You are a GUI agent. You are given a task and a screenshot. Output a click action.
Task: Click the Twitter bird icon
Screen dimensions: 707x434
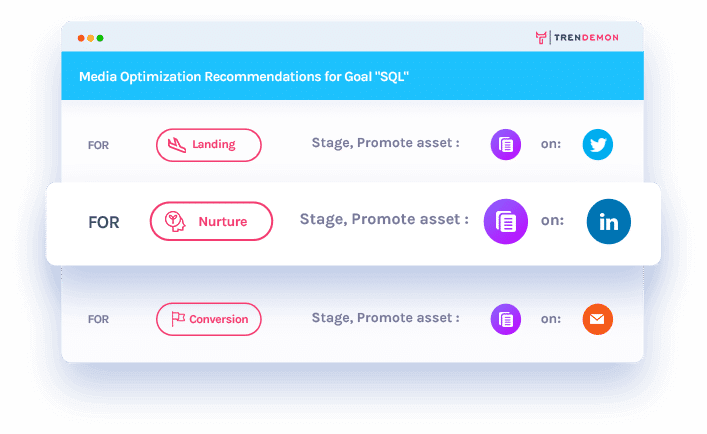click(x=598, y=145)
